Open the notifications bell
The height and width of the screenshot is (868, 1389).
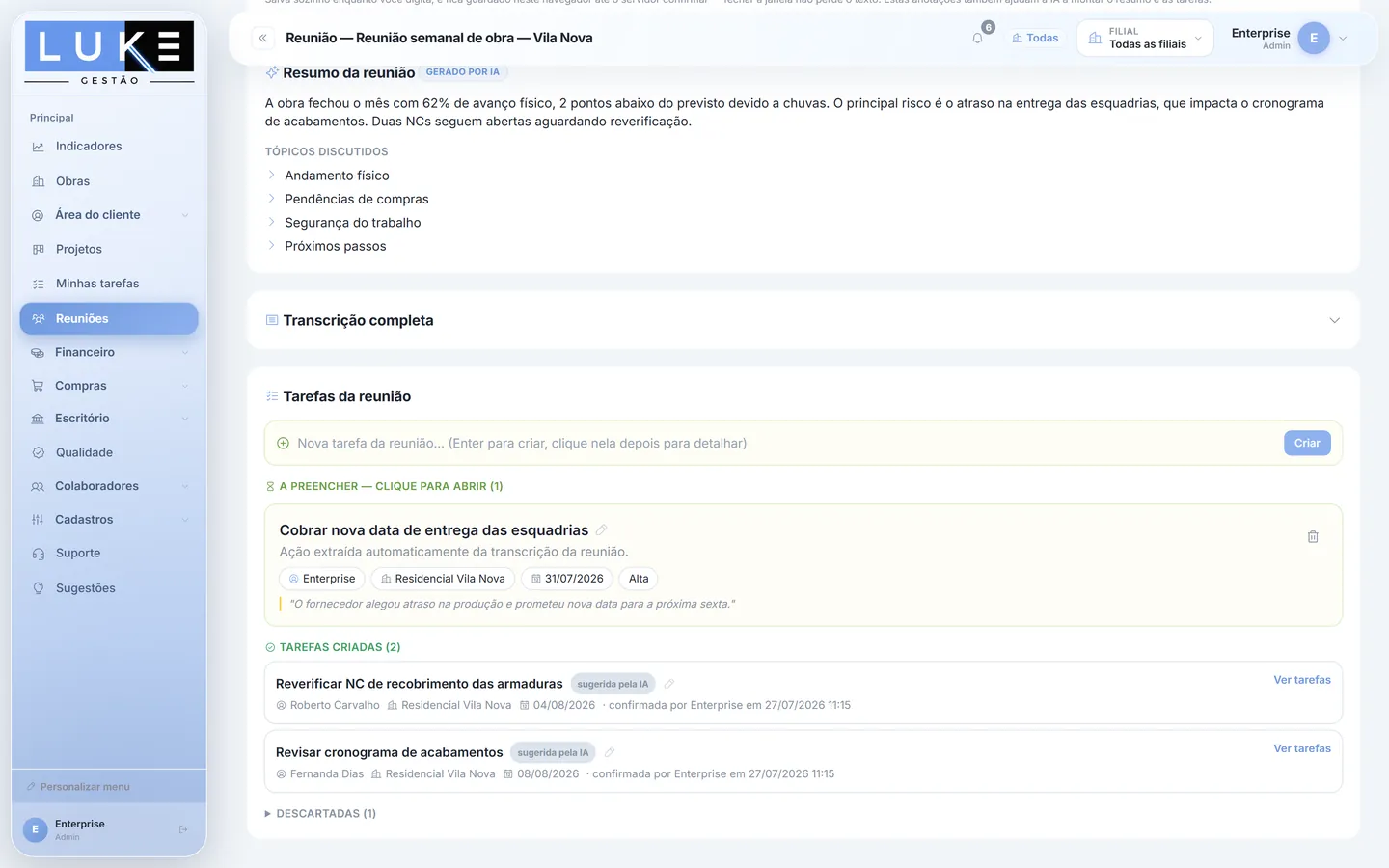pos(978,39)
